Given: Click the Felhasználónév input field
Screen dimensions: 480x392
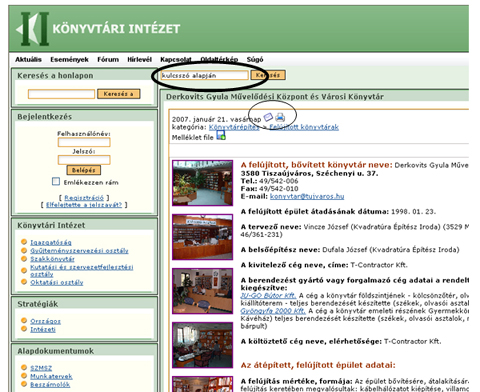Looking at the screenshot, I should pos(84,142).
